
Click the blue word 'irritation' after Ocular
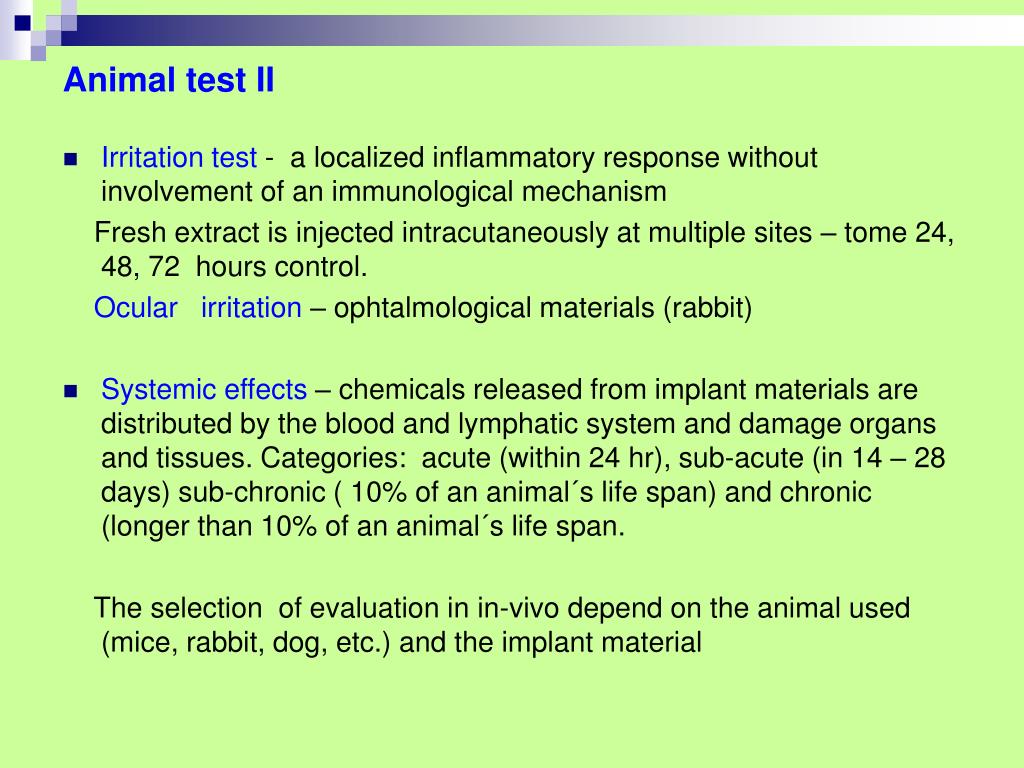(251, 308)
